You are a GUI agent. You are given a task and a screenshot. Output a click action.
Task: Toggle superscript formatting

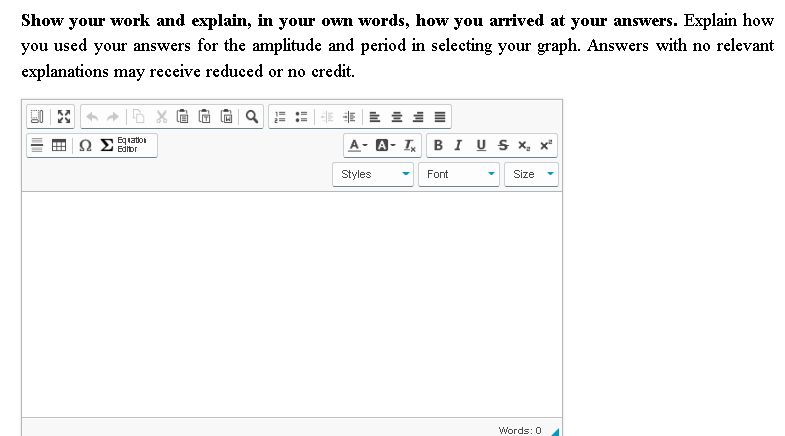point(546,145)
